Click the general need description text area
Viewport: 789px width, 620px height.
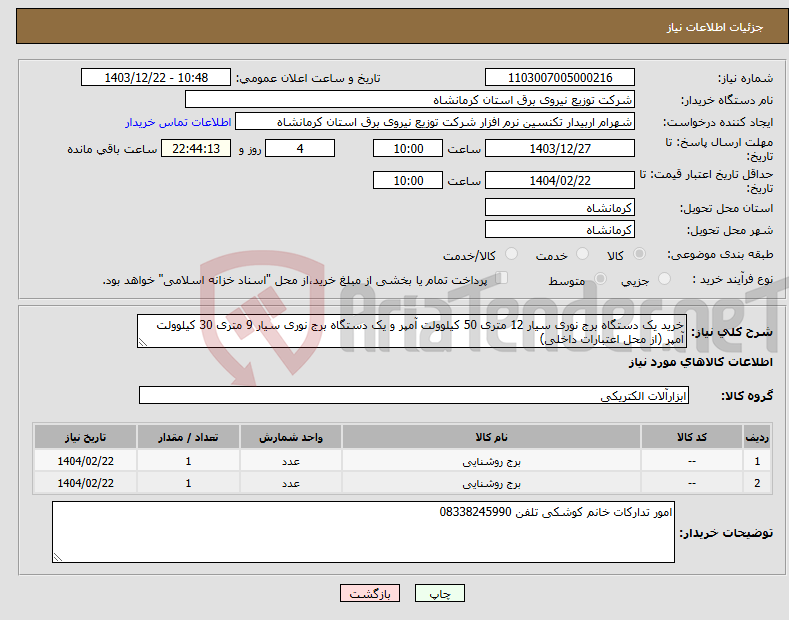(412, 331)
